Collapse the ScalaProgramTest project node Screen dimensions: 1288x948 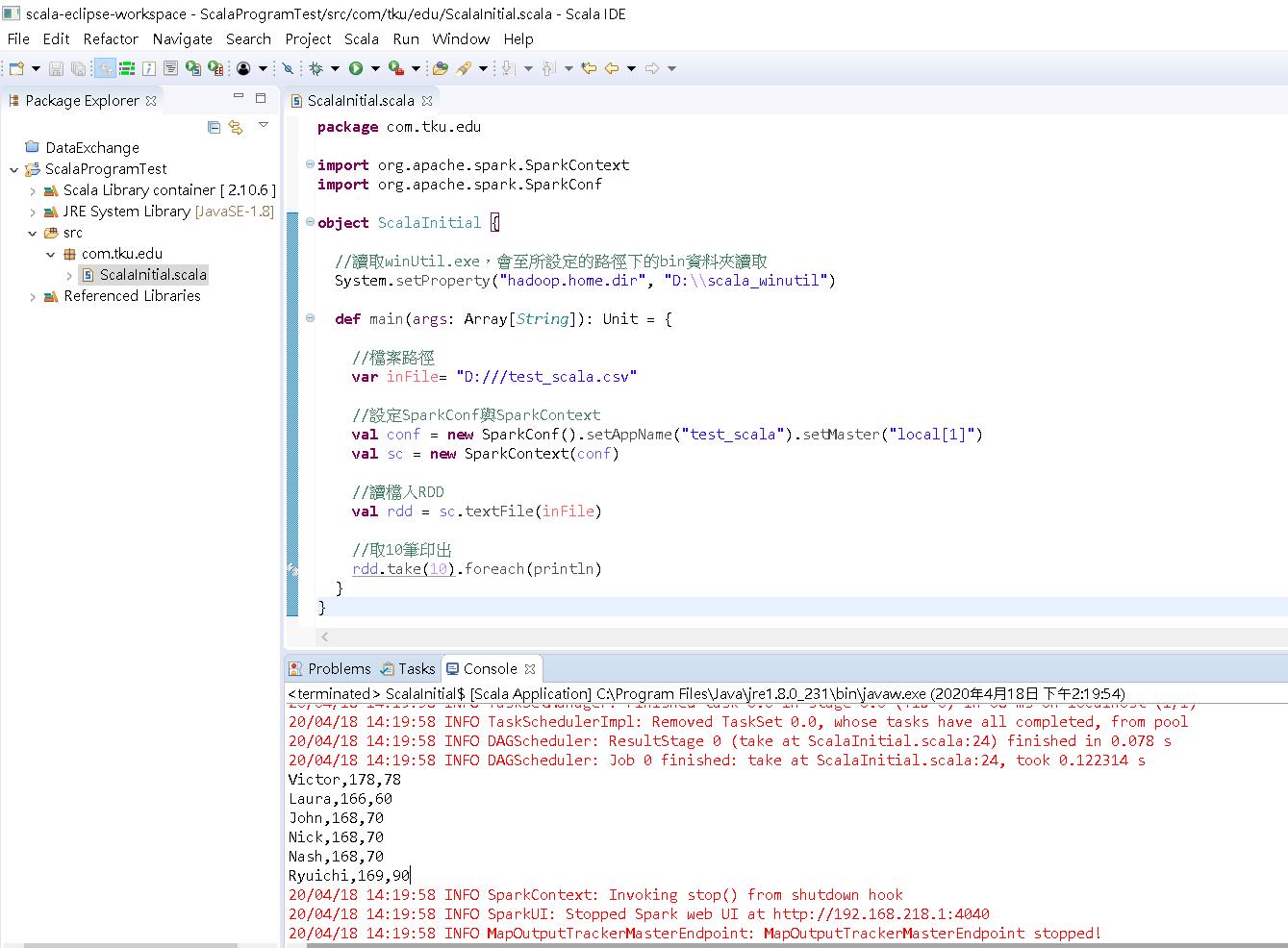pos(14,169)
